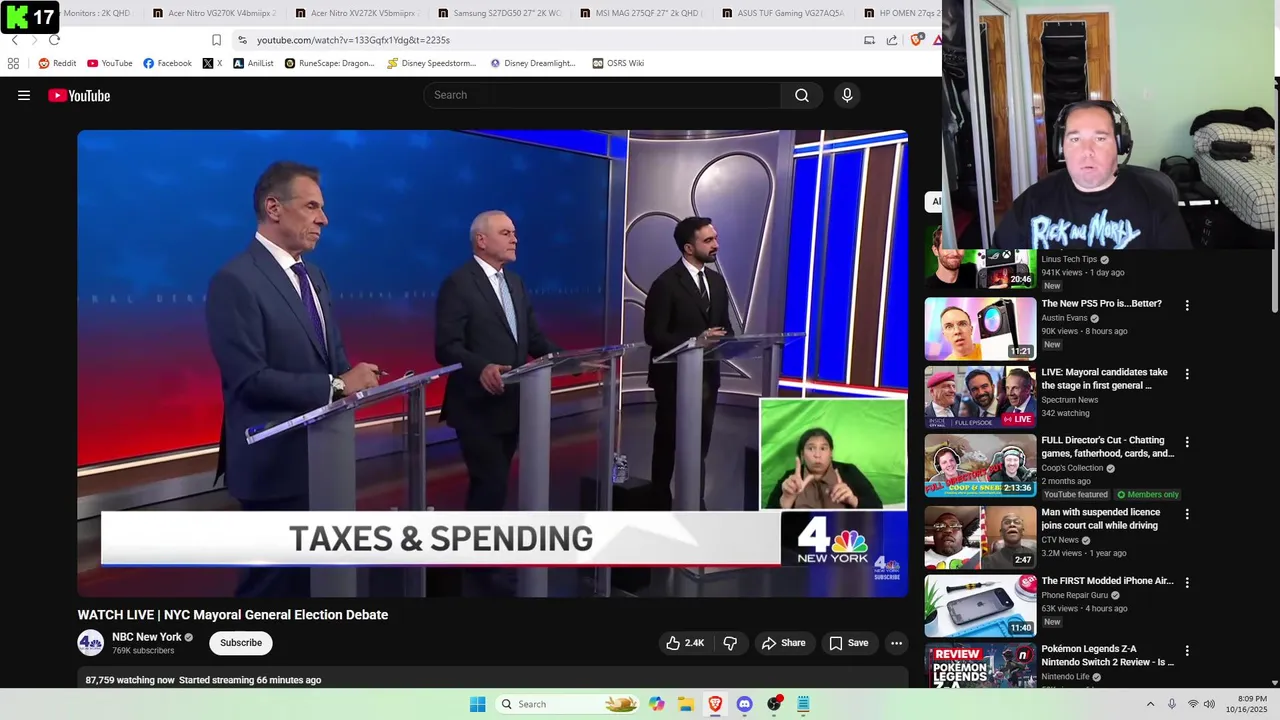Bookmark this page icon
The image size is (1280, 720).
tap(216, 40)
